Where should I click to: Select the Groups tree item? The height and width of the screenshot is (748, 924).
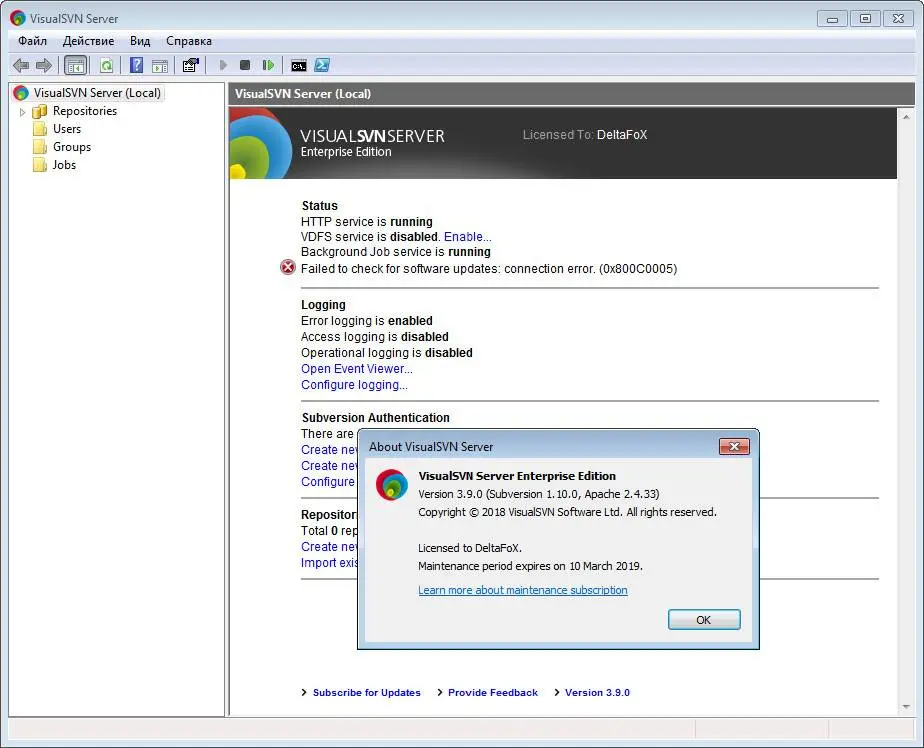coord(72,147)
